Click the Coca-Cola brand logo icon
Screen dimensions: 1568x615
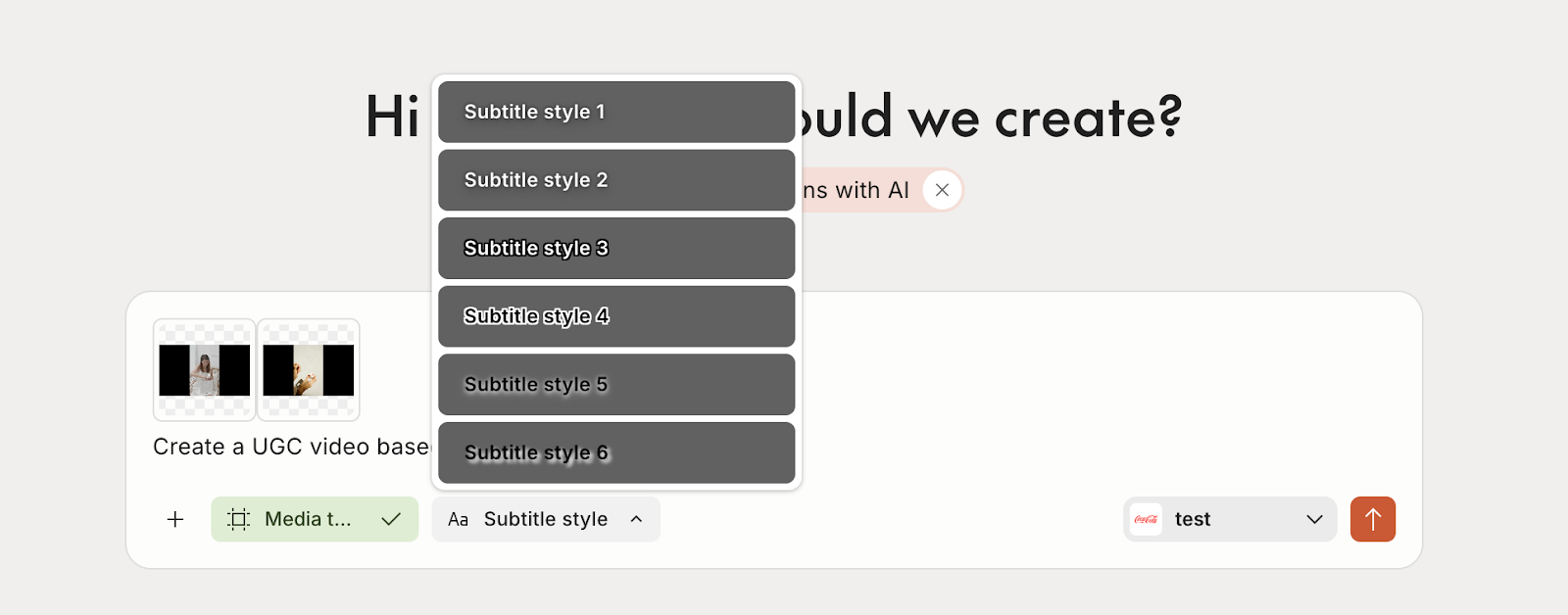pos(1146,519)
